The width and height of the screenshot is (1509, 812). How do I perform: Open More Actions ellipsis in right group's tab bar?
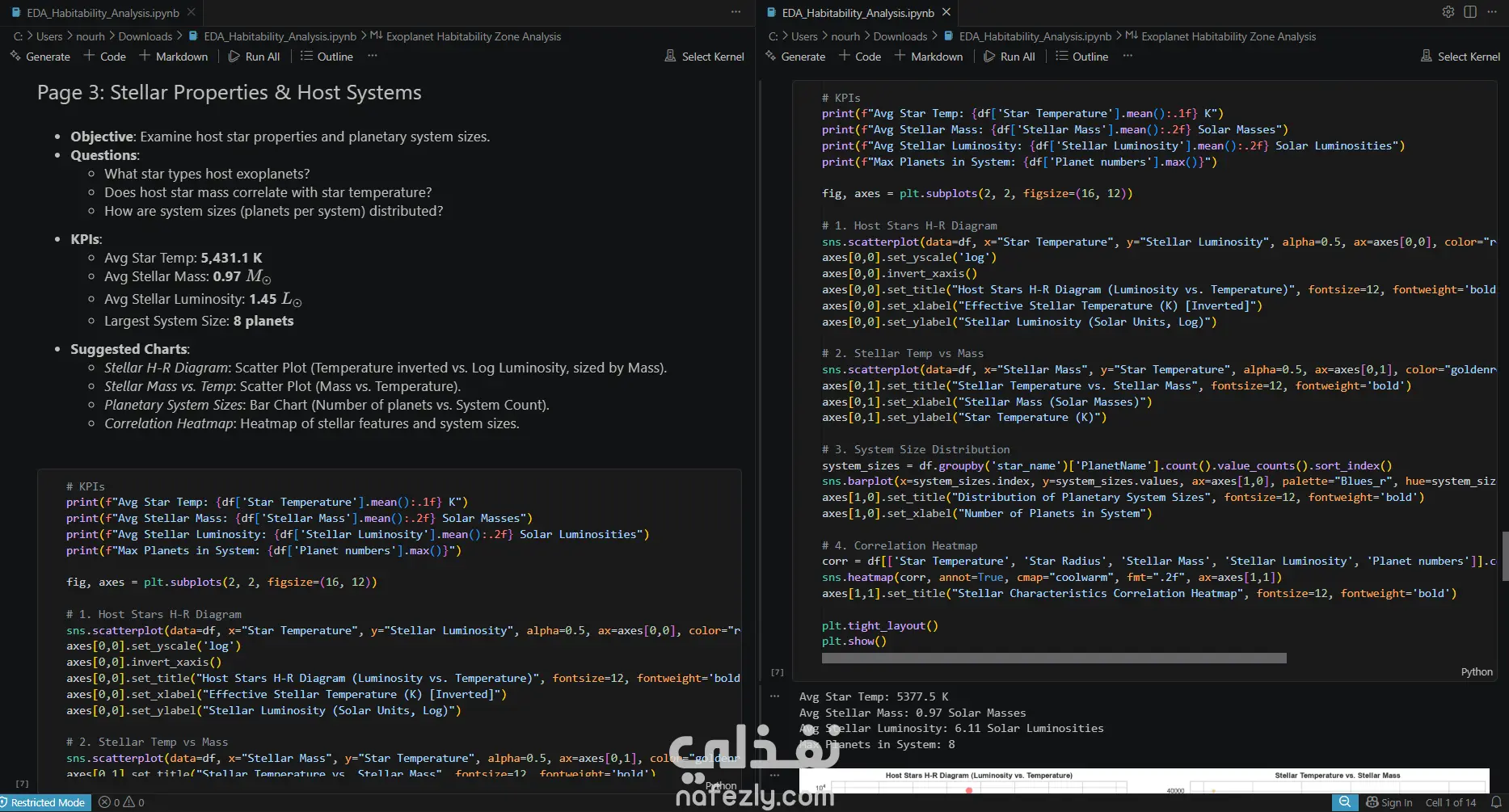click(x=1494, y=12)
